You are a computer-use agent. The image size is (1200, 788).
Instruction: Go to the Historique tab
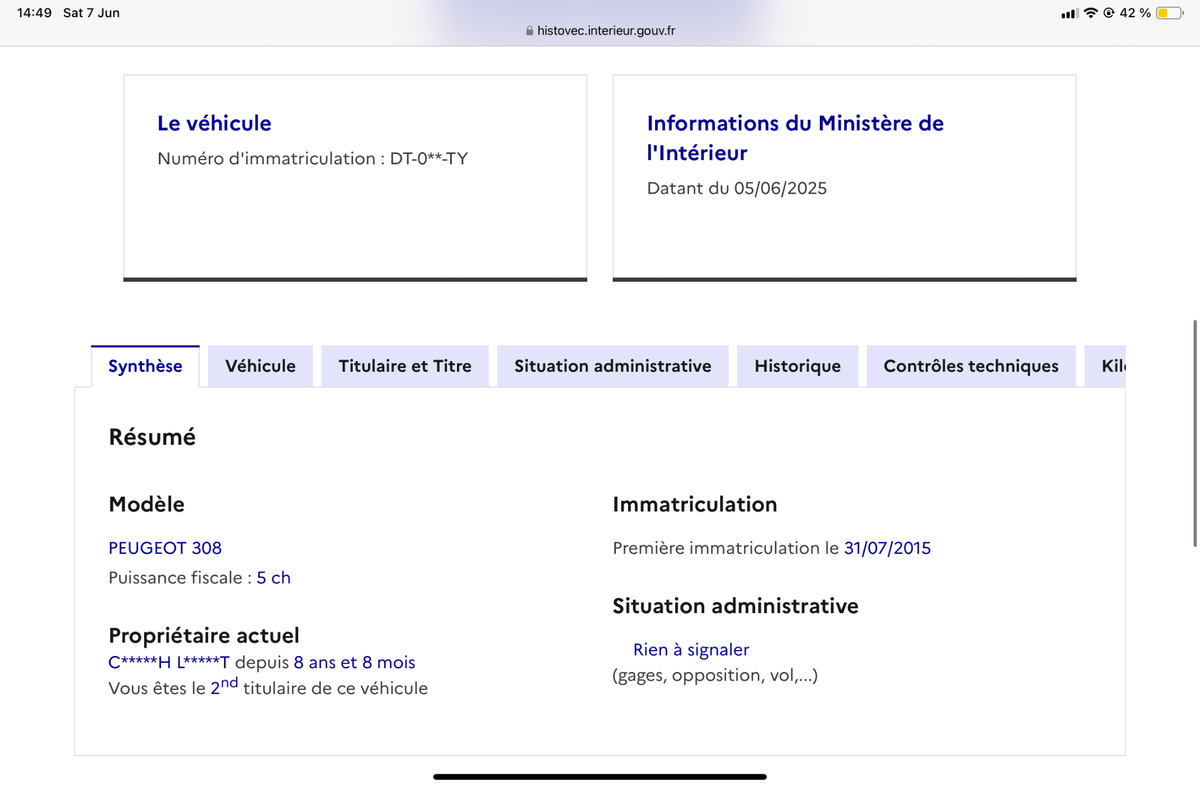point(797,366)
